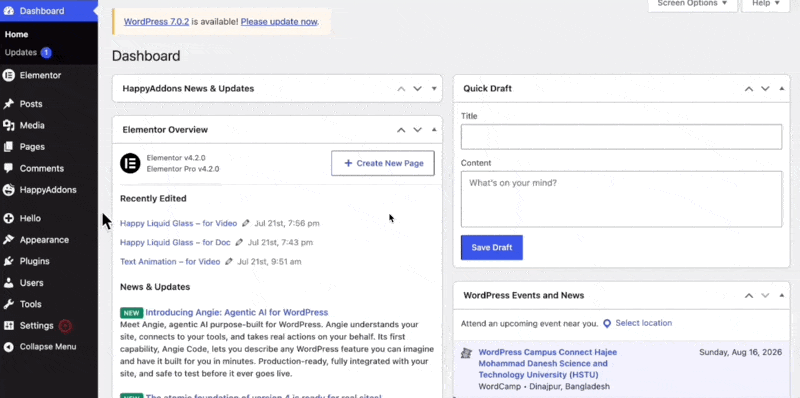Click the Please update now link
800x398 pixels.
coord(279,22)
